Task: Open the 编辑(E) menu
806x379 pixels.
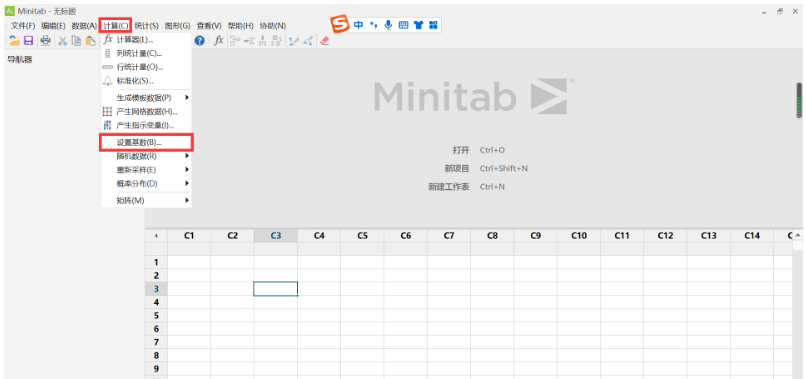Action: pyautogui.click(x=53, y=26)
